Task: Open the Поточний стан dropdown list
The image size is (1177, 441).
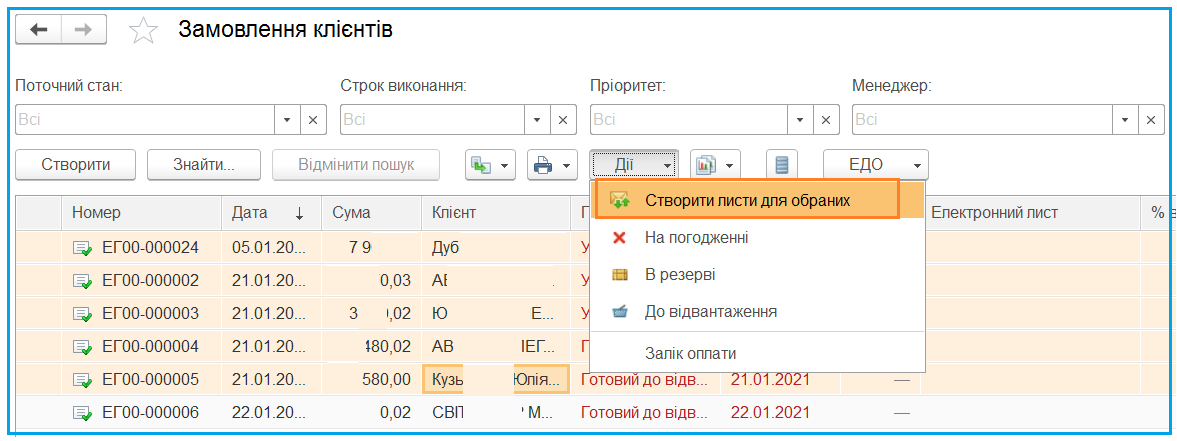Action: (287, 119)
